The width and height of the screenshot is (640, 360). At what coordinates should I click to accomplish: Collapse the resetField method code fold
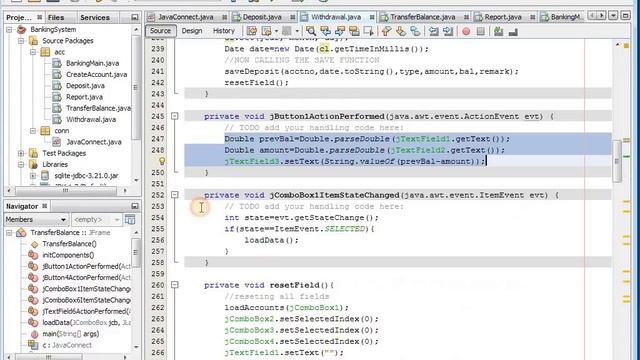[175, 285]
